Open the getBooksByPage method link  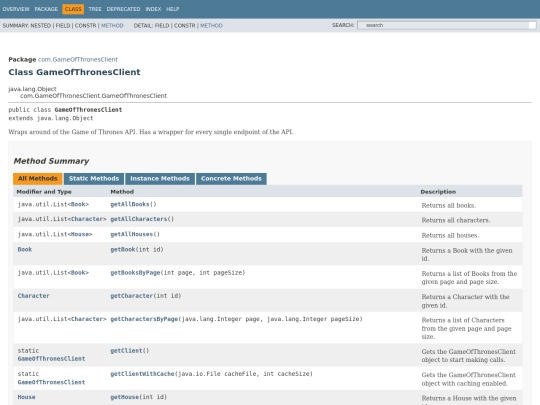[x=135, y=273]
